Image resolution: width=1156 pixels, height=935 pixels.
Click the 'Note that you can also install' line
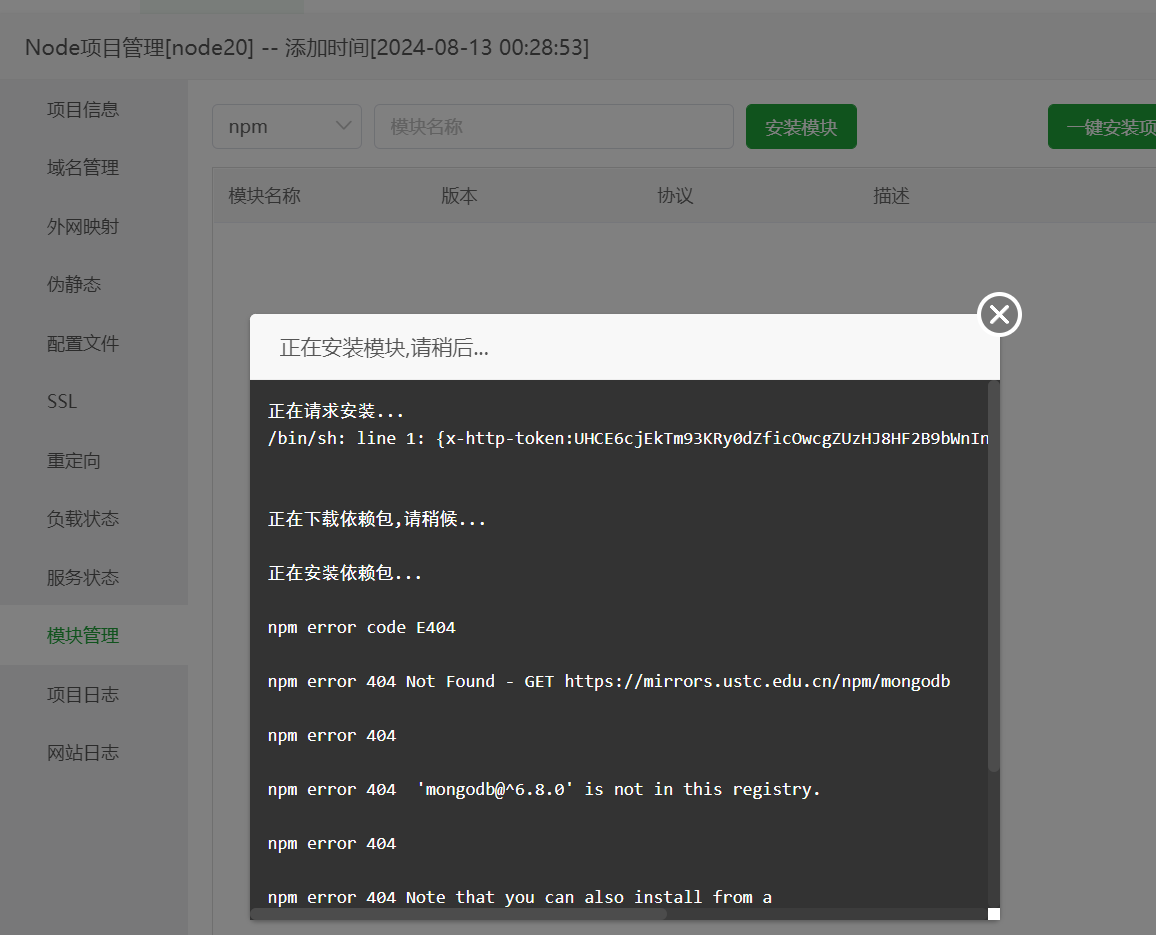tap(520, 897)
